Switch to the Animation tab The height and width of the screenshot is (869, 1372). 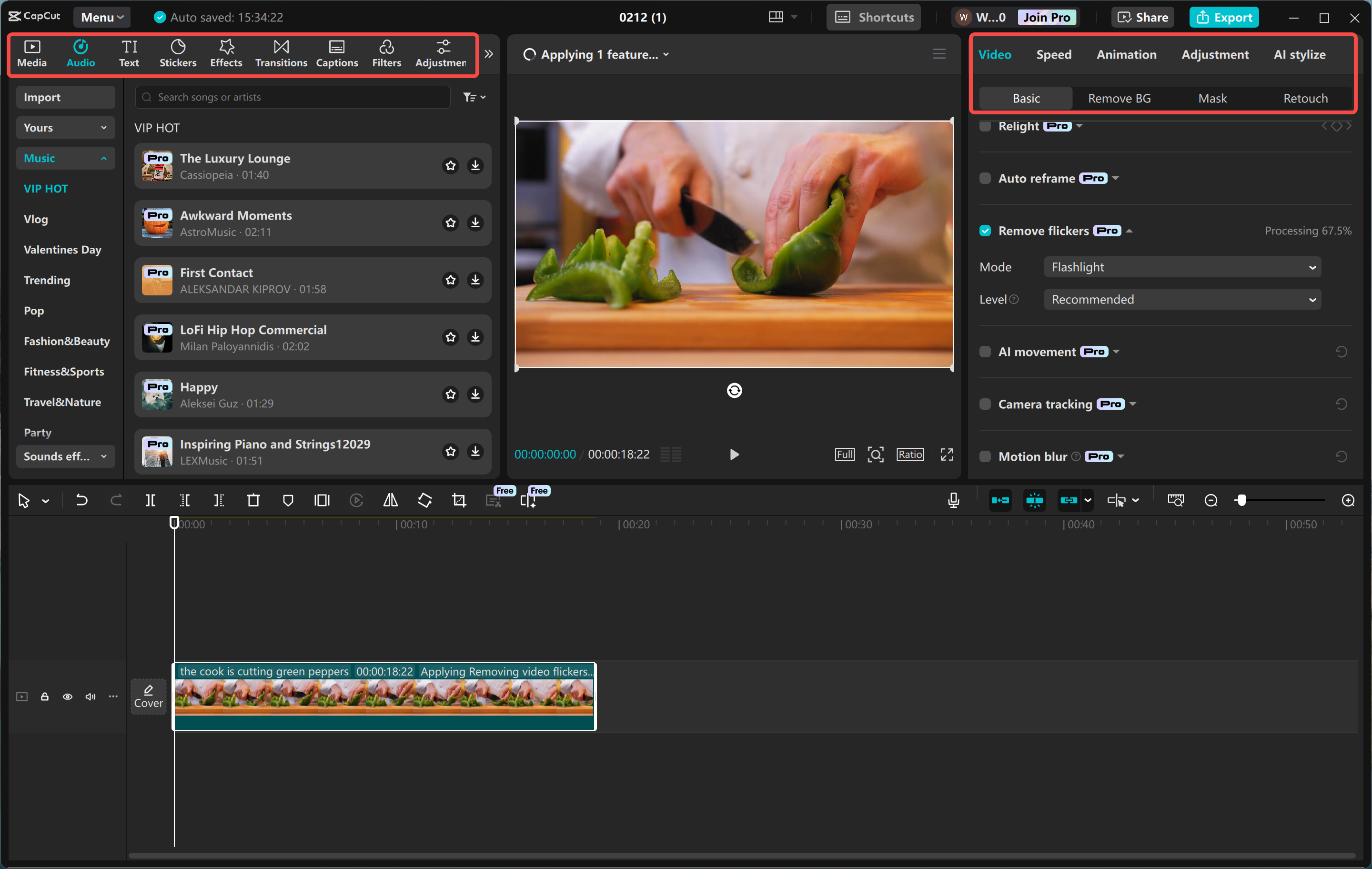[x=1127, y=54]
